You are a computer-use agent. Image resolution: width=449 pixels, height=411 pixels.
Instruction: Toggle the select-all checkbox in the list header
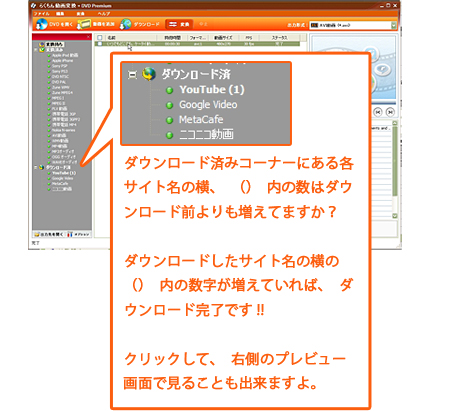99,38
